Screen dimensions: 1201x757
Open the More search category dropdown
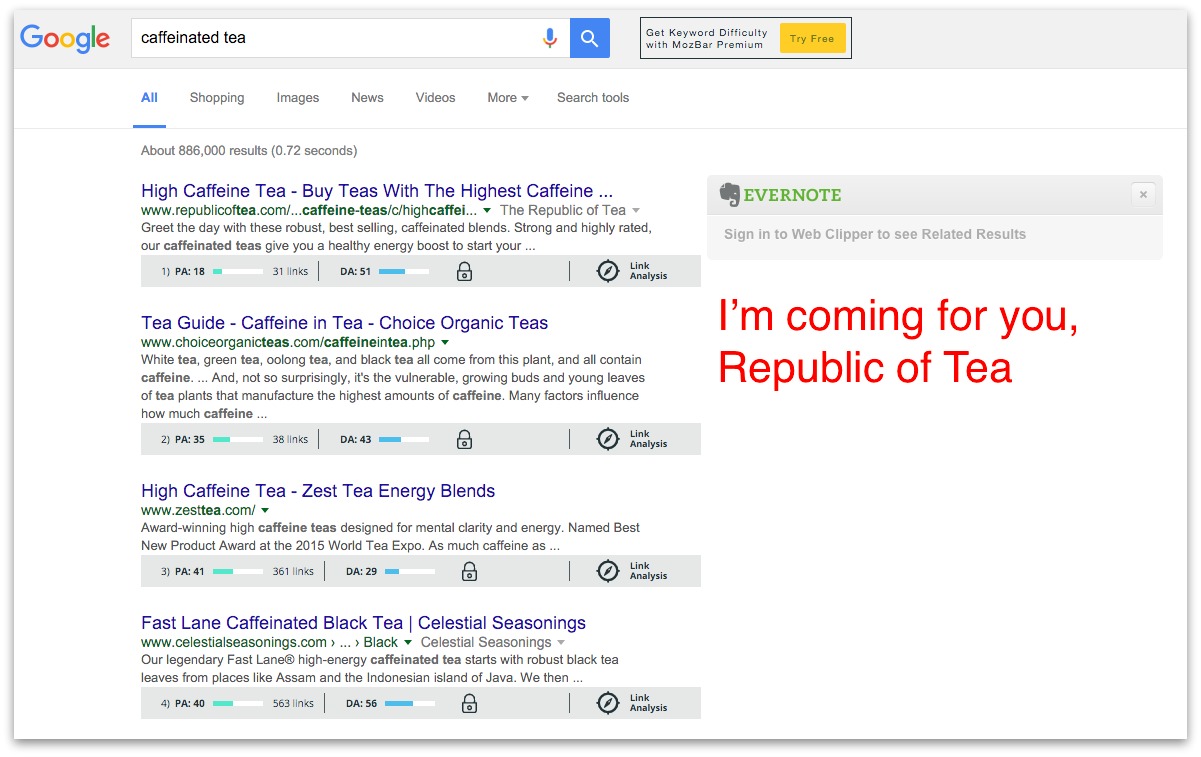(x=508, y=98)
